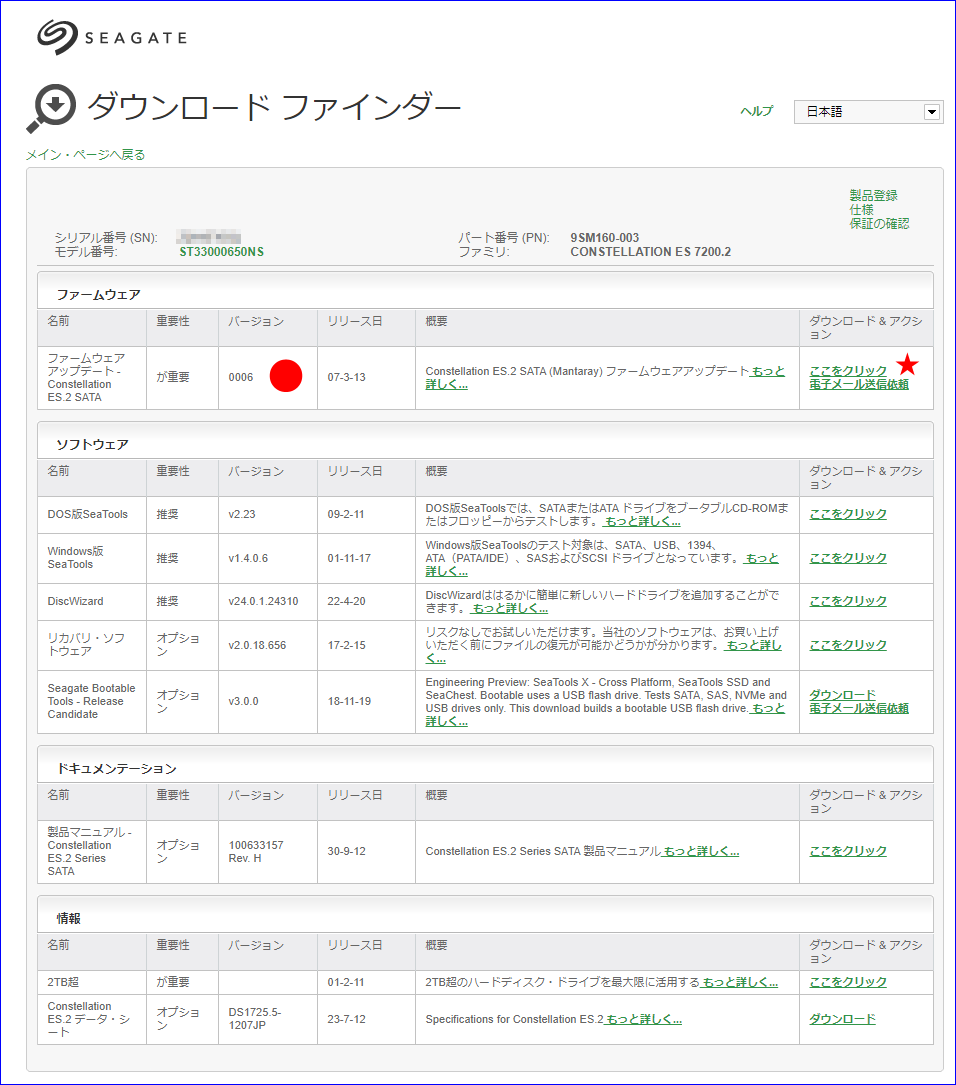Open もっと詳しく for the 2TB超 description

pyautogui.click(x=739, y=982)
